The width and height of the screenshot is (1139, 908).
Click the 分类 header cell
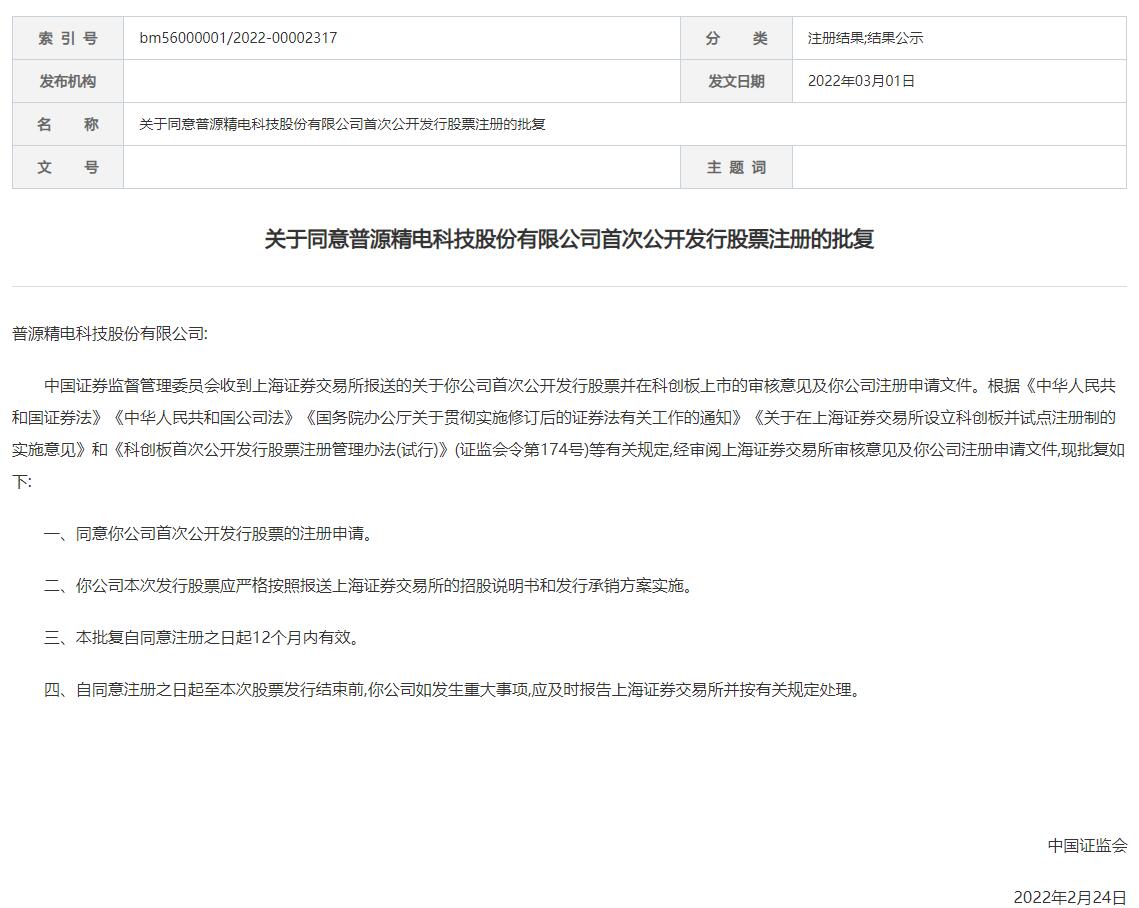pos(736,38)
